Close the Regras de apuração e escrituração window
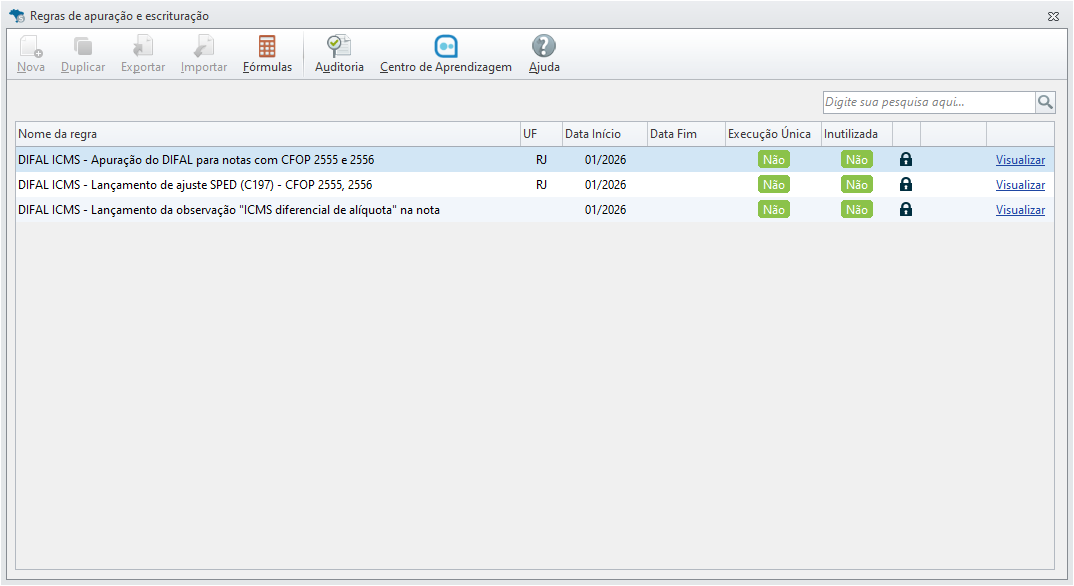The image size is (1074, 586). (1053, 16)
